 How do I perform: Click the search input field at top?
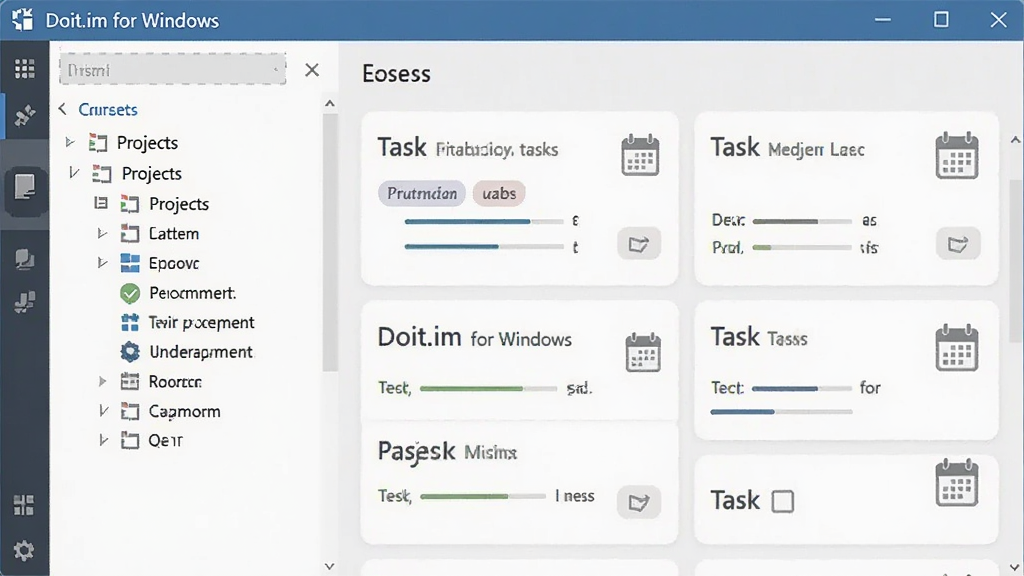click(x=172, y=69)
